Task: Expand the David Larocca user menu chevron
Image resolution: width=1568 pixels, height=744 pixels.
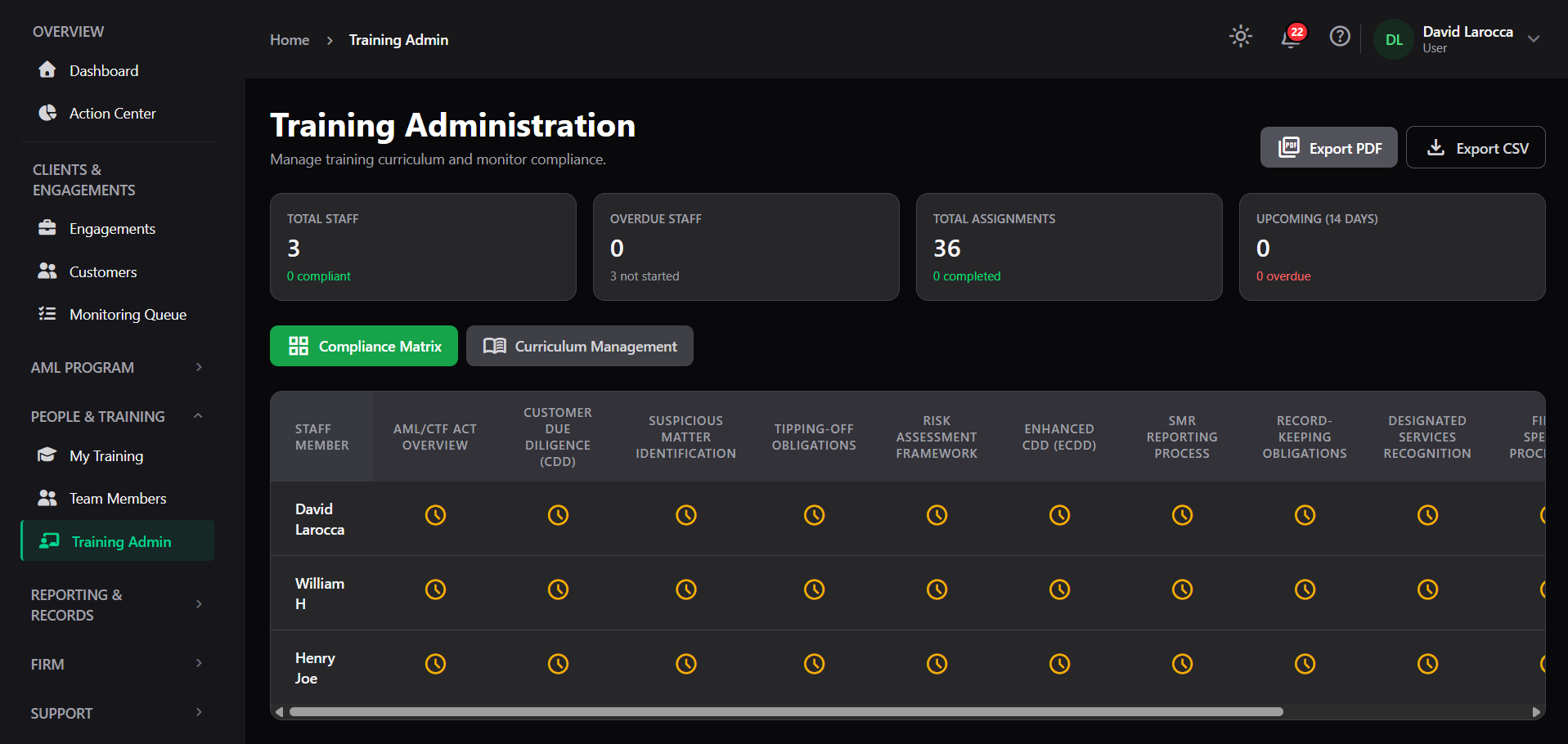Action: pos(1534,38)
